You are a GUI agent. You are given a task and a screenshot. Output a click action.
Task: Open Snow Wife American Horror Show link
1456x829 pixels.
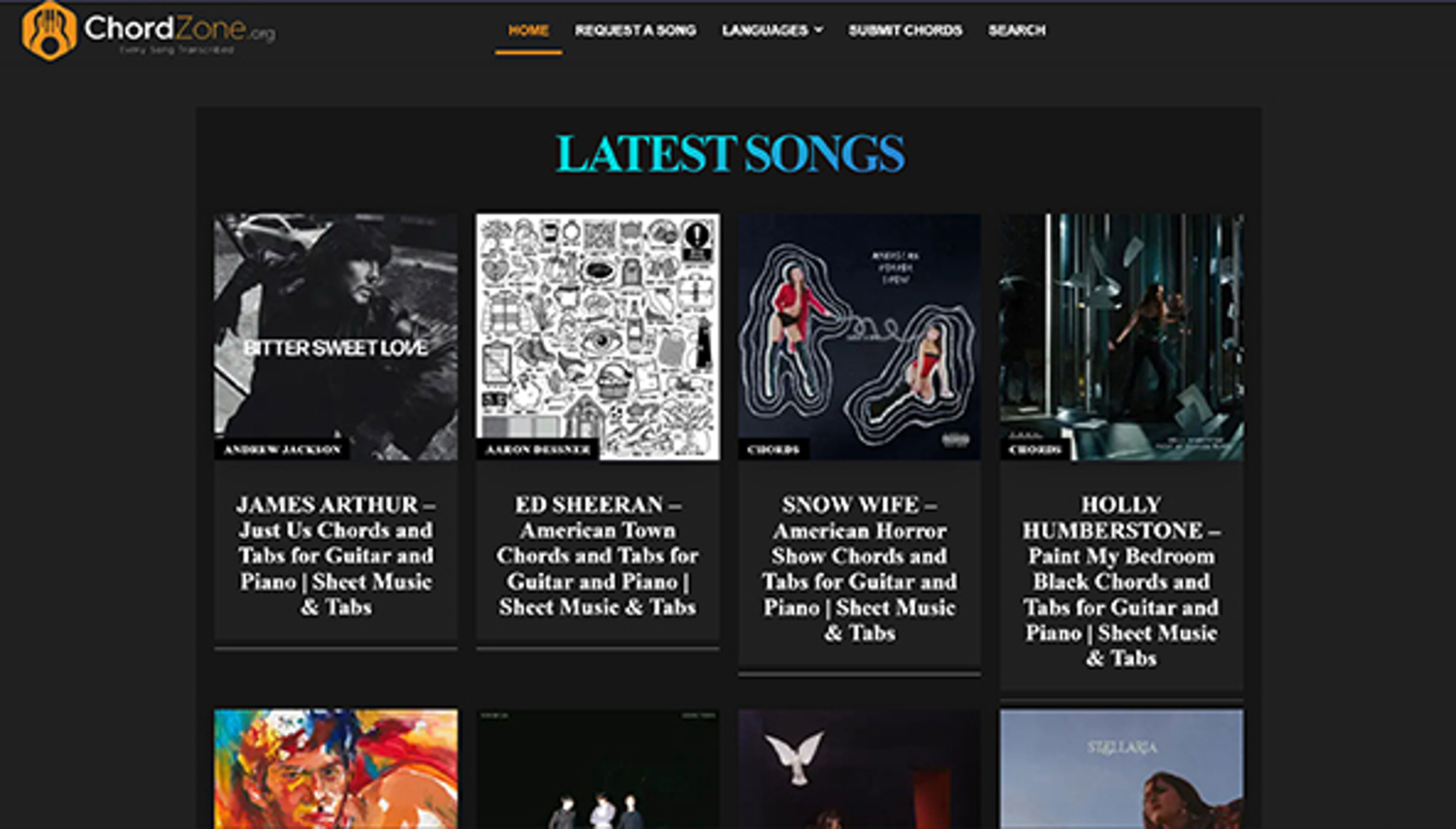click(860, 568)
